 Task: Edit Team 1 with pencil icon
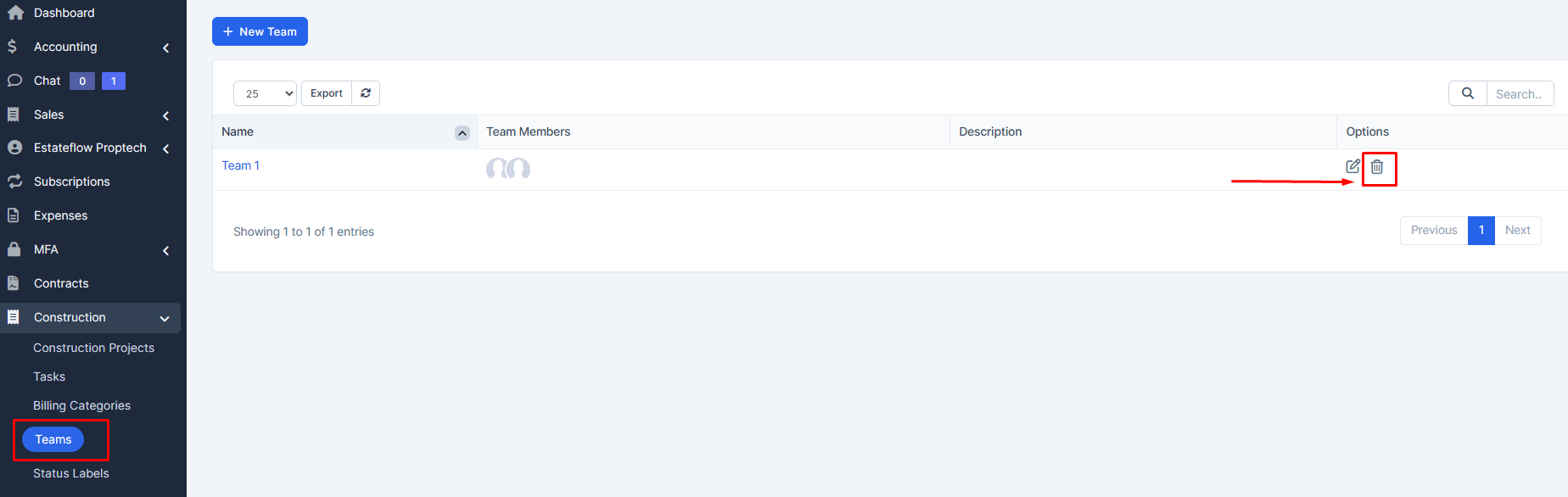coord(1352,166)
